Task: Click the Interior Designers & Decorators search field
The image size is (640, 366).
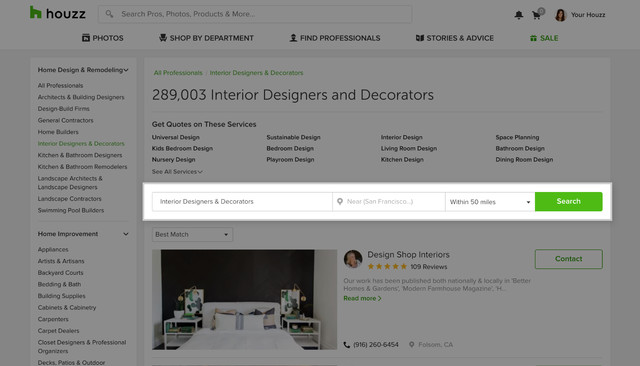Action: pyautogui.click(x=242, y=202)
